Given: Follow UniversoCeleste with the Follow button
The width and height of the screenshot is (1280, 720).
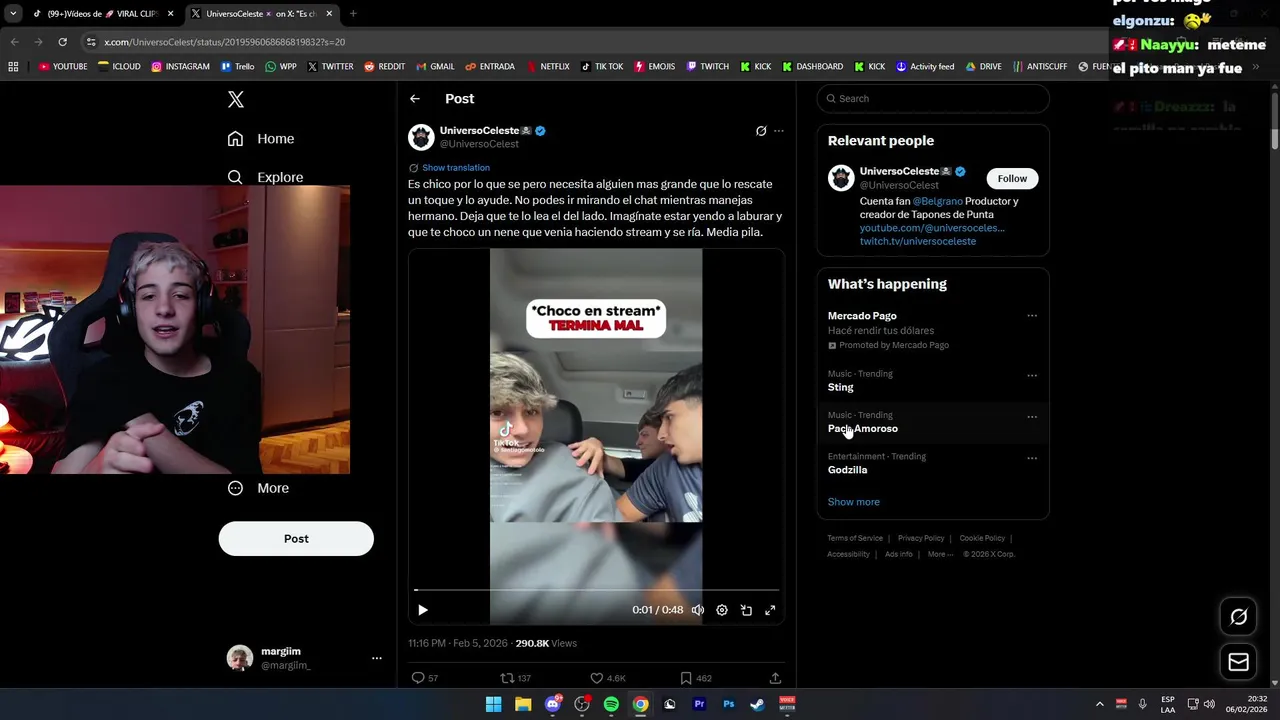Looking at the screenshot, I should coord(1012,179).
